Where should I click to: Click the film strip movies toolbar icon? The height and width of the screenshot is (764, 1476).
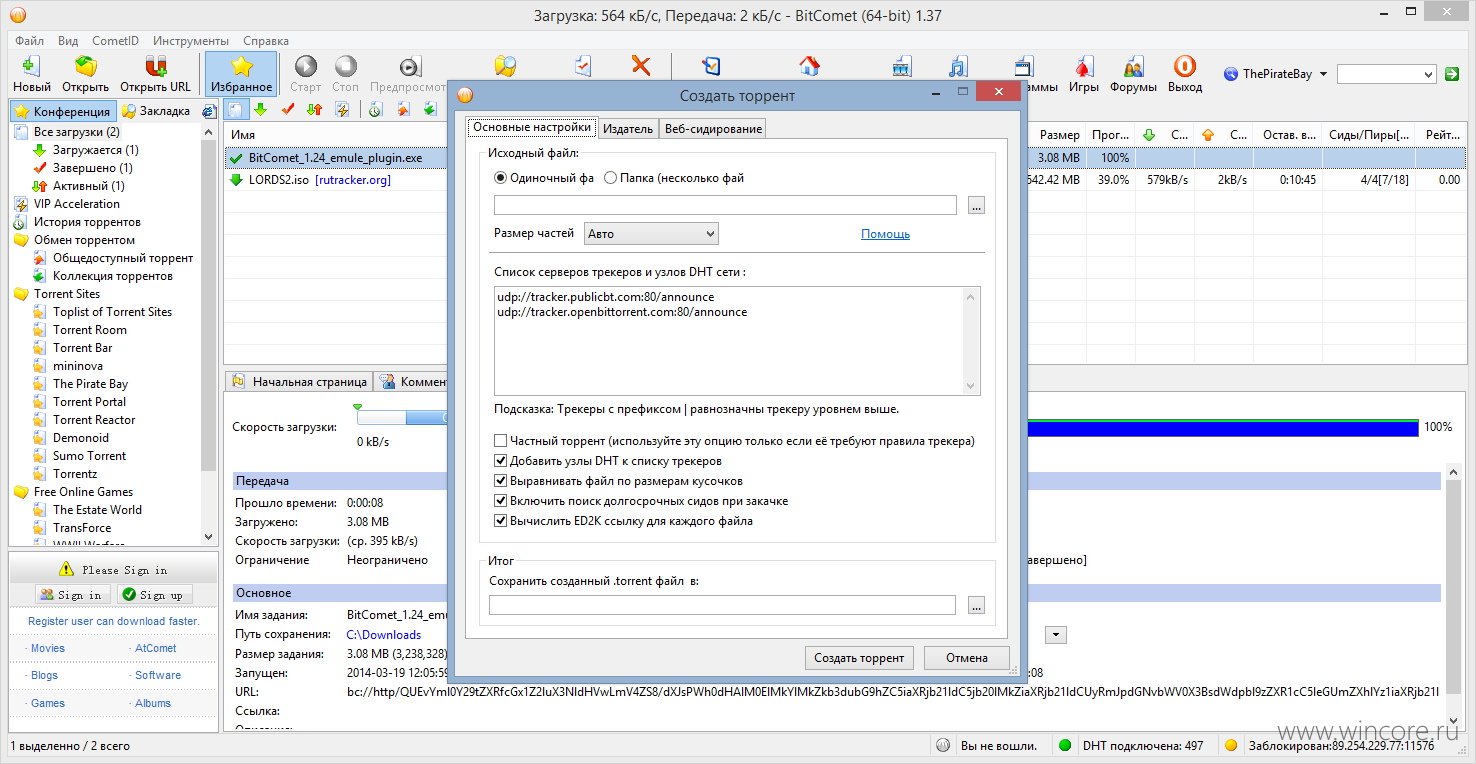[x=902, y=67]
